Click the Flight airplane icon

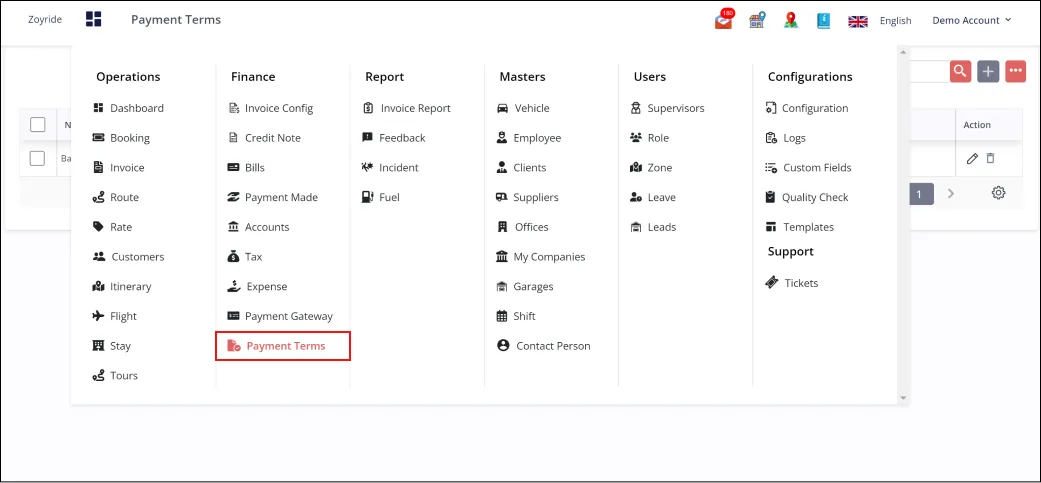[x=98, y=316]
